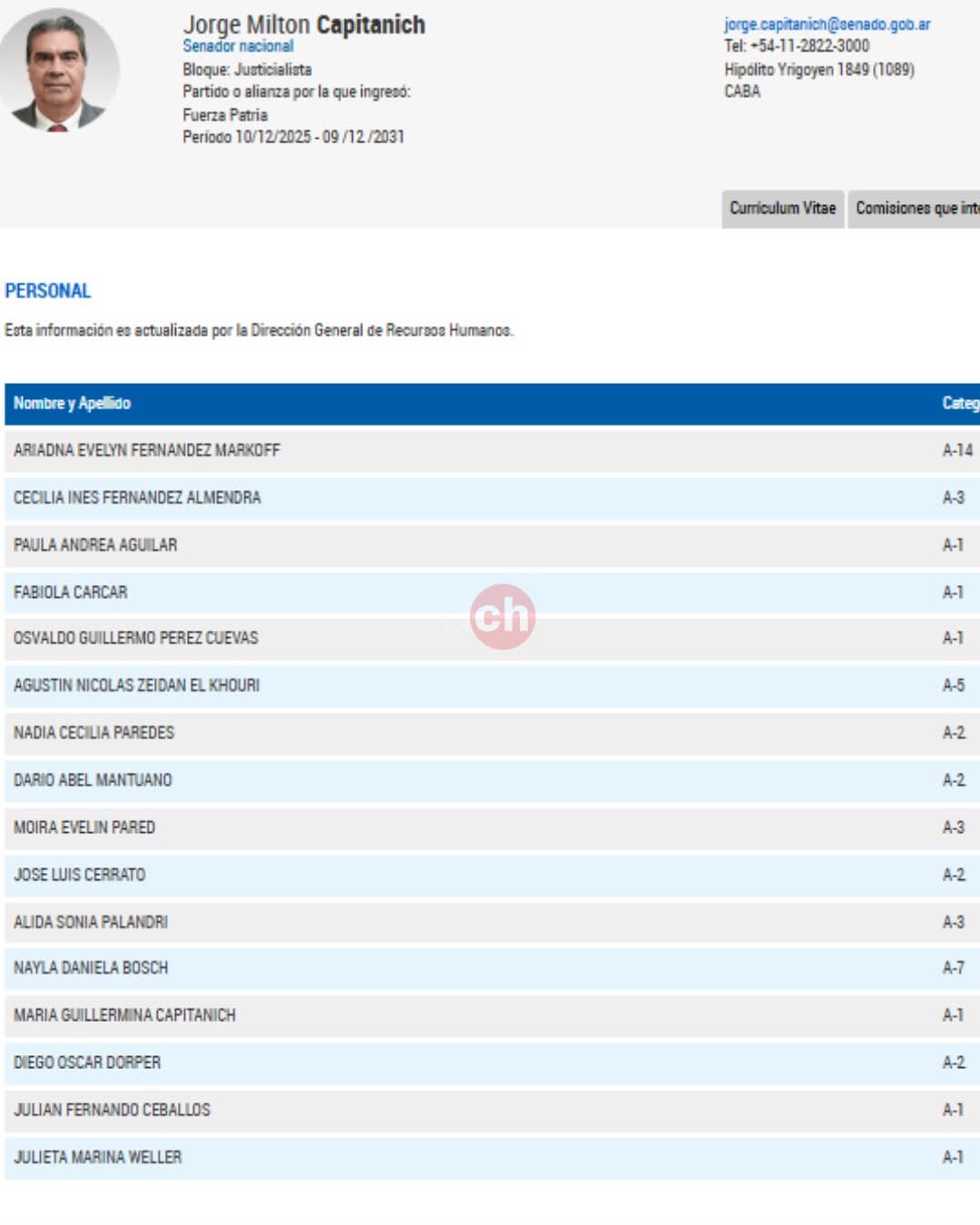Click the 'Nombre y Apellido' column header

[72, 404]
